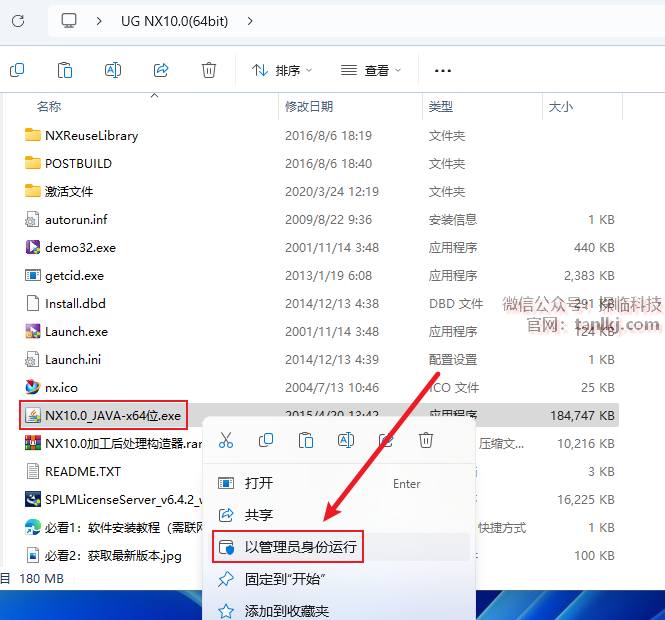This screenshot has width=665, height=620.
Task: Open the 排序 sort dropdown
Action: tap(282, 70)
